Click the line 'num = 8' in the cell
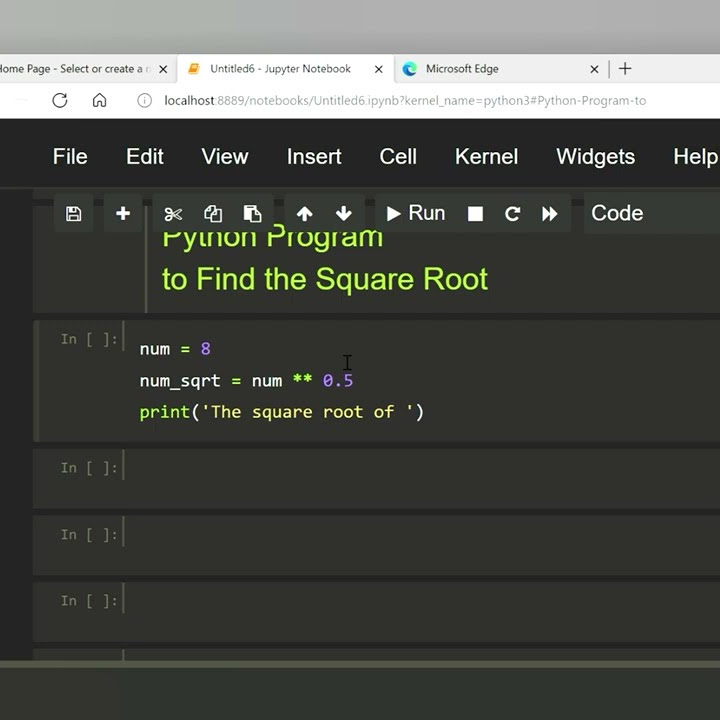Viewport: 720px width, 720px height. 175,349
